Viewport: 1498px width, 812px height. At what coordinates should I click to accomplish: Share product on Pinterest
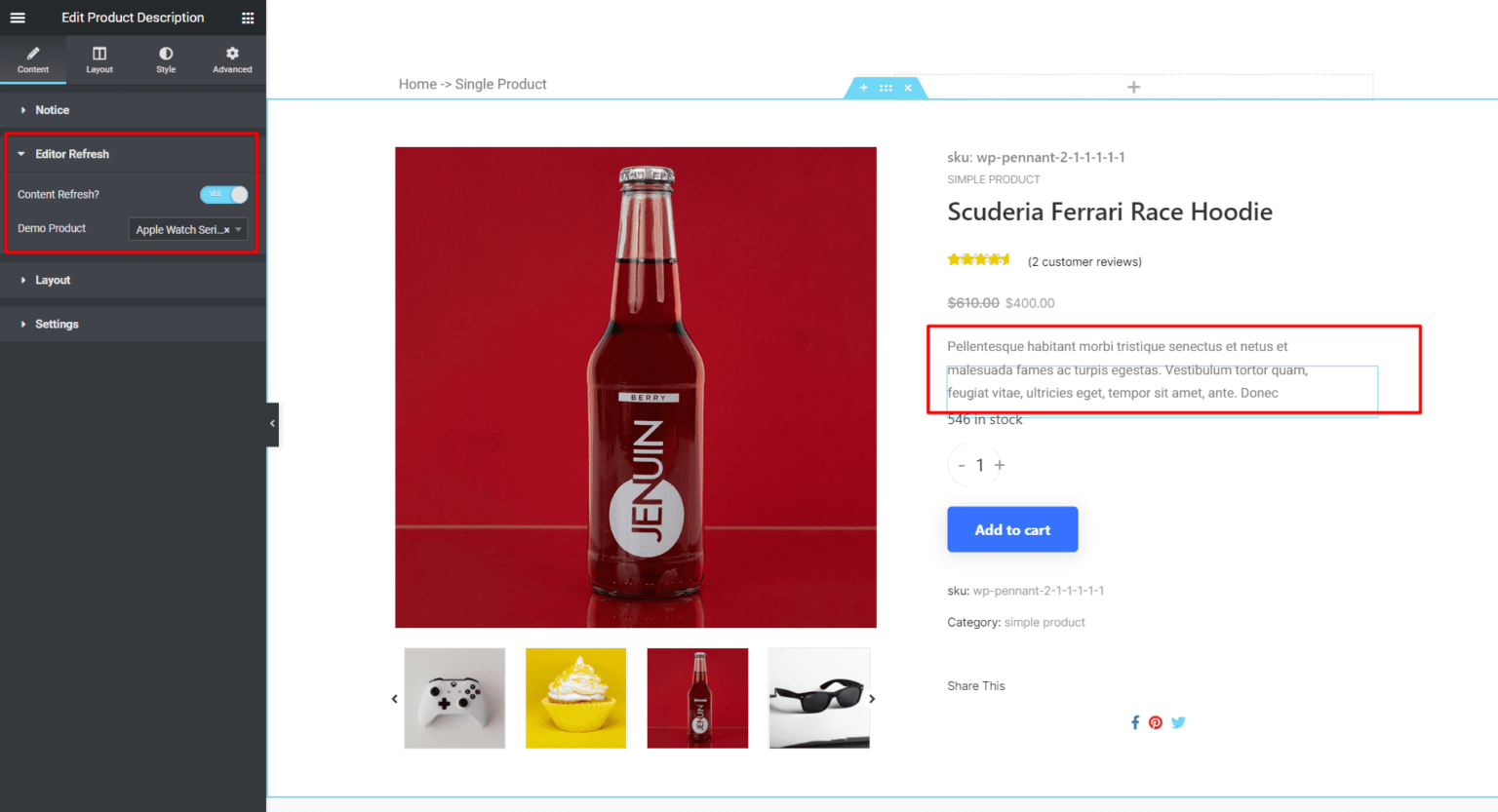(x=1156, y=722)
